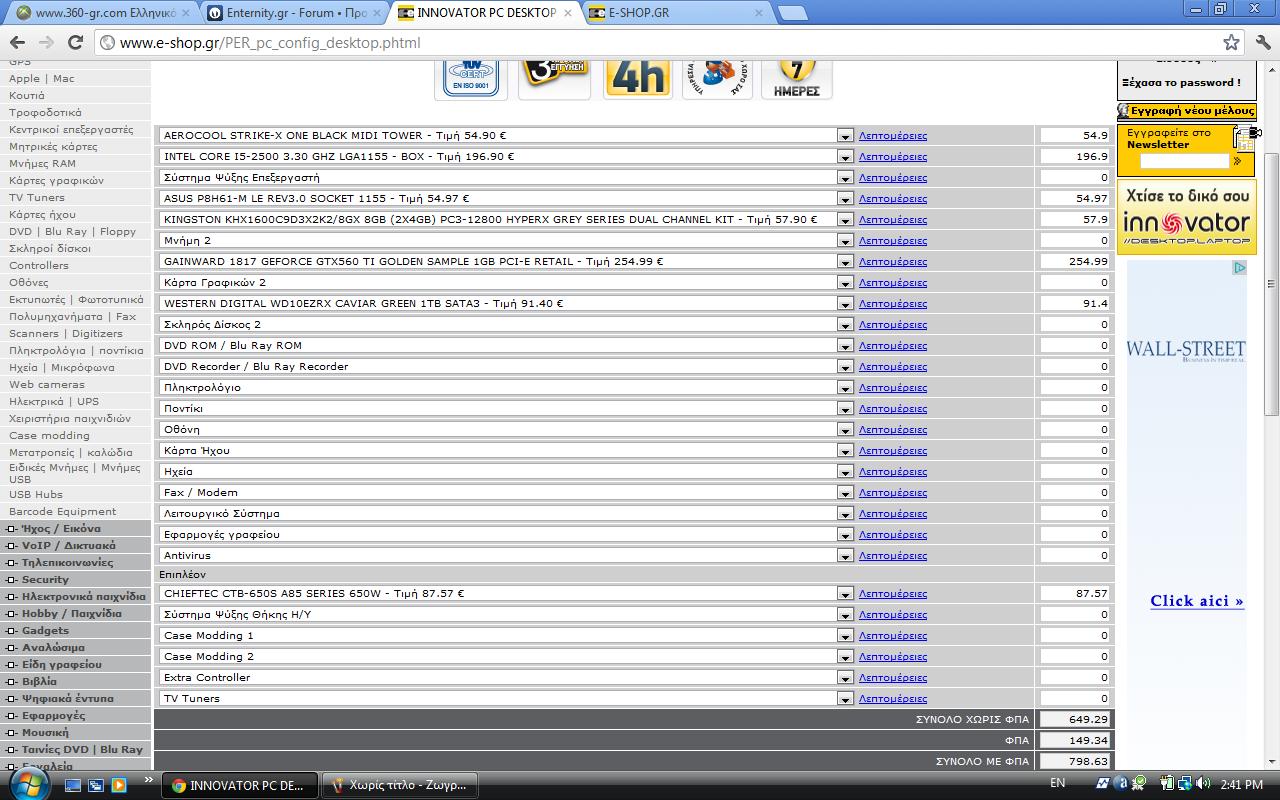This screenshot has width=1280, height=800.
Task: Click Λεπτομέρειες for the TV Tuners row
Action: (x=893, y=699)
